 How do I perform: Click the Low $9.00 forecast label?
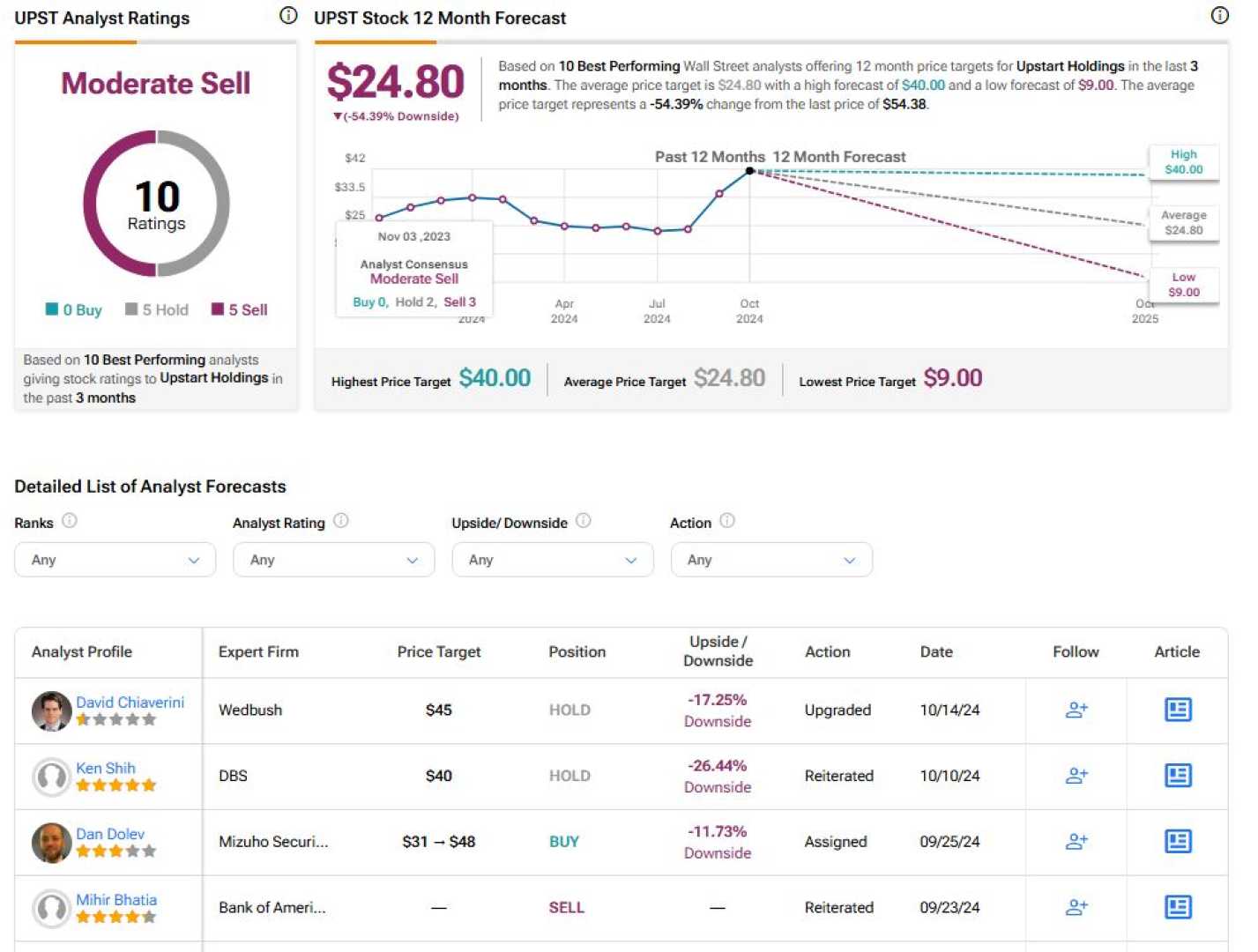1184,285
